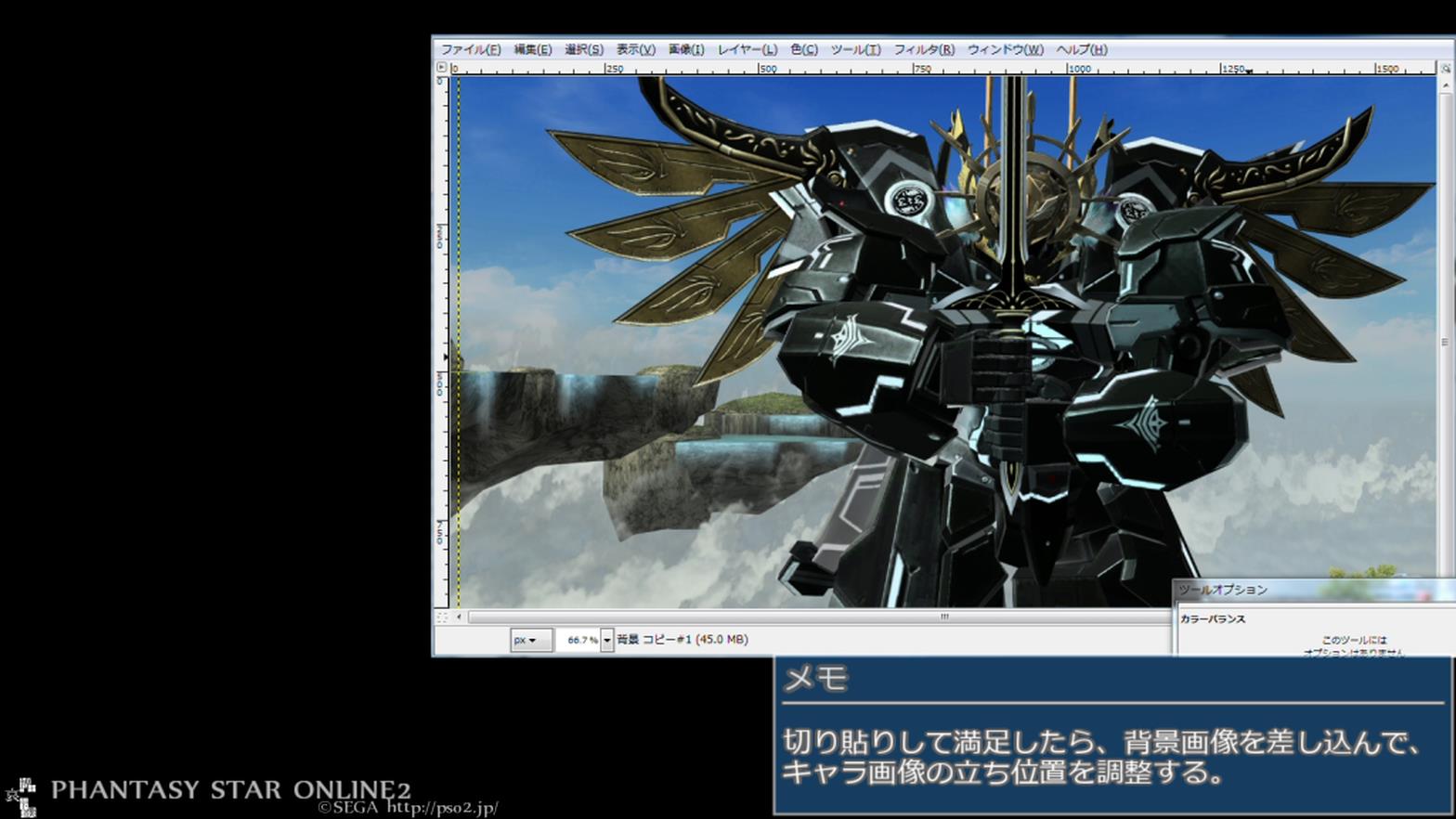Click the ツールオプション panel title

[1223, 590]
